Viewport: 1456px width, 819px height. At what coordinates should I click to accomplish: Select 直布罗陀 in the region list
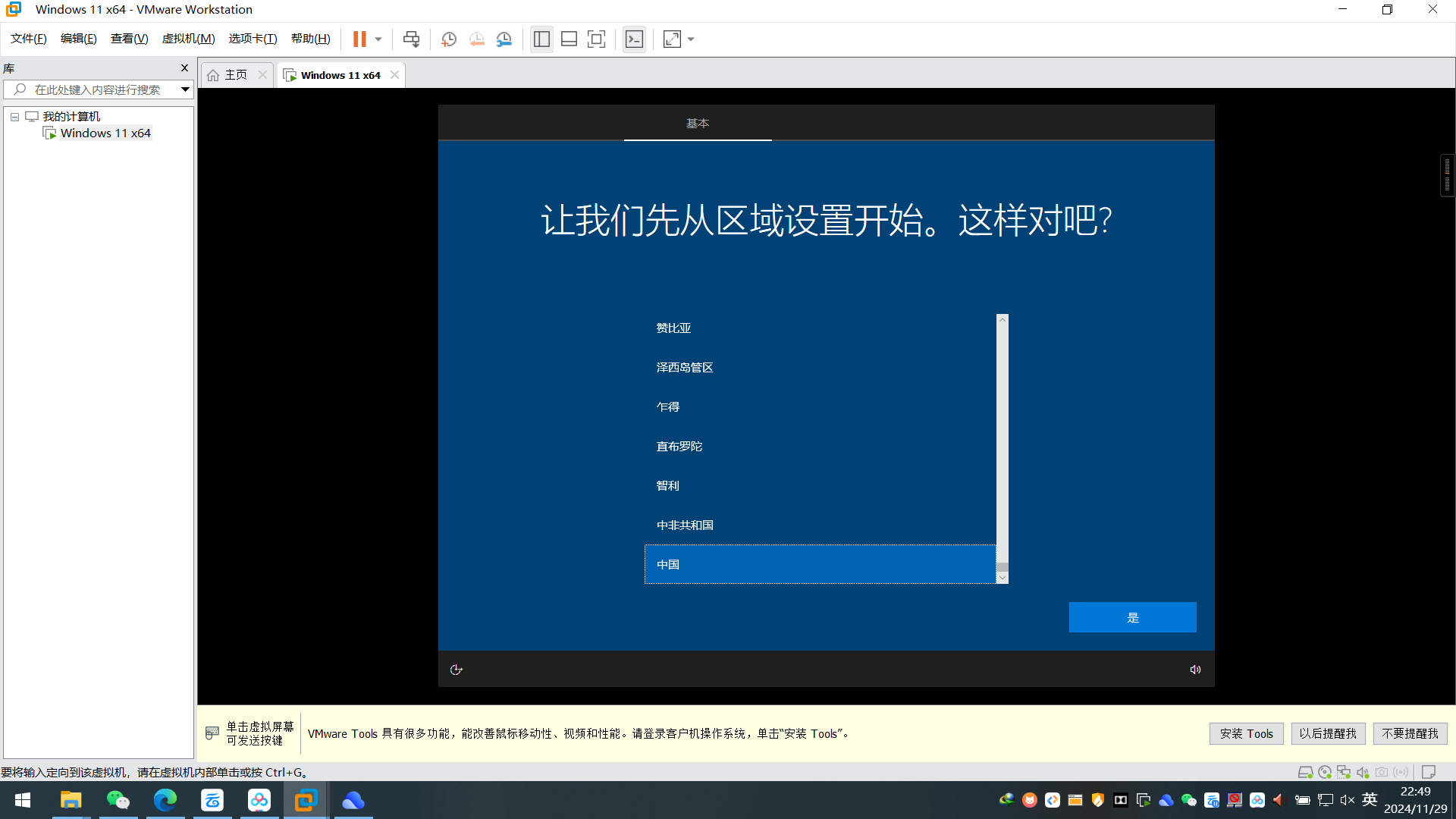pyautogui.click(x=820, y=447)
